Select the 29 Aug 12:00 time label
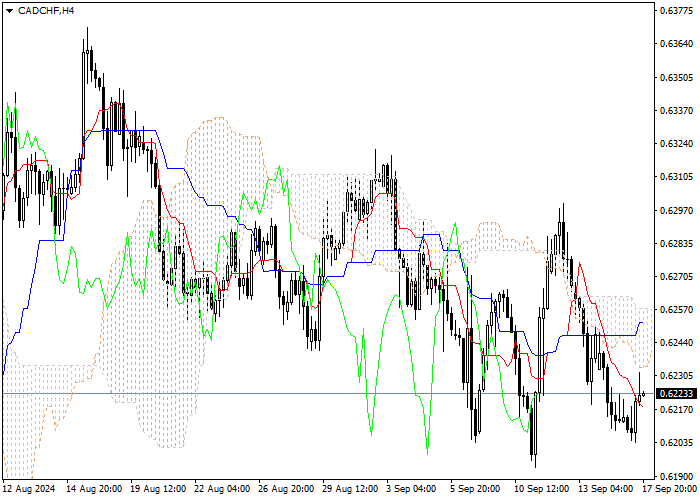700x500 pixels. tap(351, 489)
